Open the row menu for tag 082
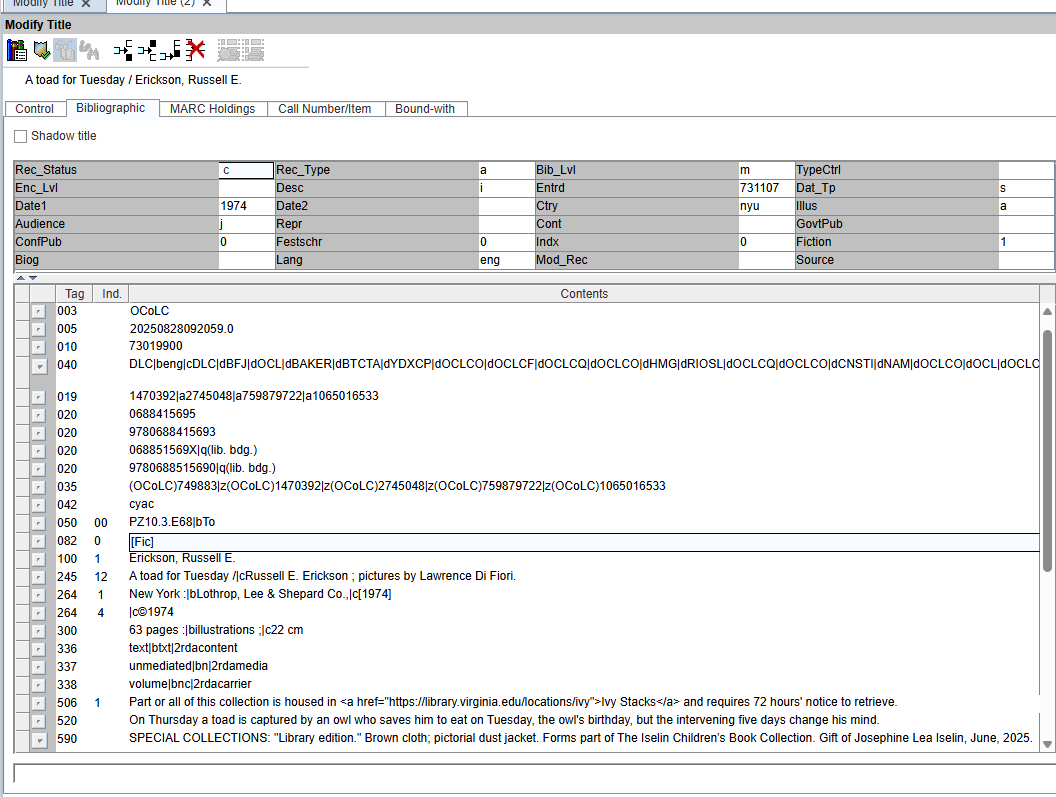Screen dimensions: 1056x797 (38, 542)
